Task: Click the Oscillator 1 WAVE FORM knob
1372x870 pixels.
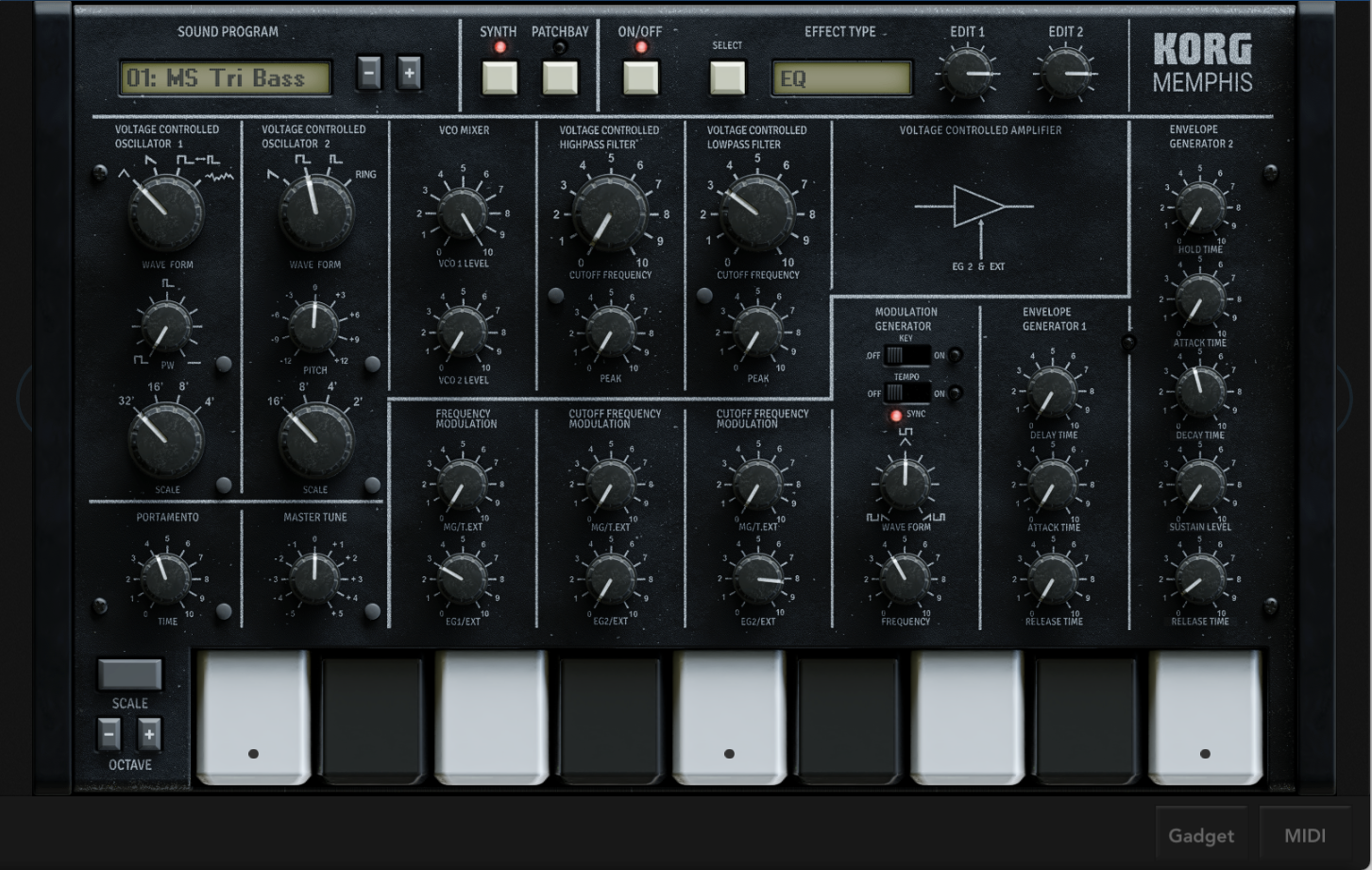Action: (166, 212)
